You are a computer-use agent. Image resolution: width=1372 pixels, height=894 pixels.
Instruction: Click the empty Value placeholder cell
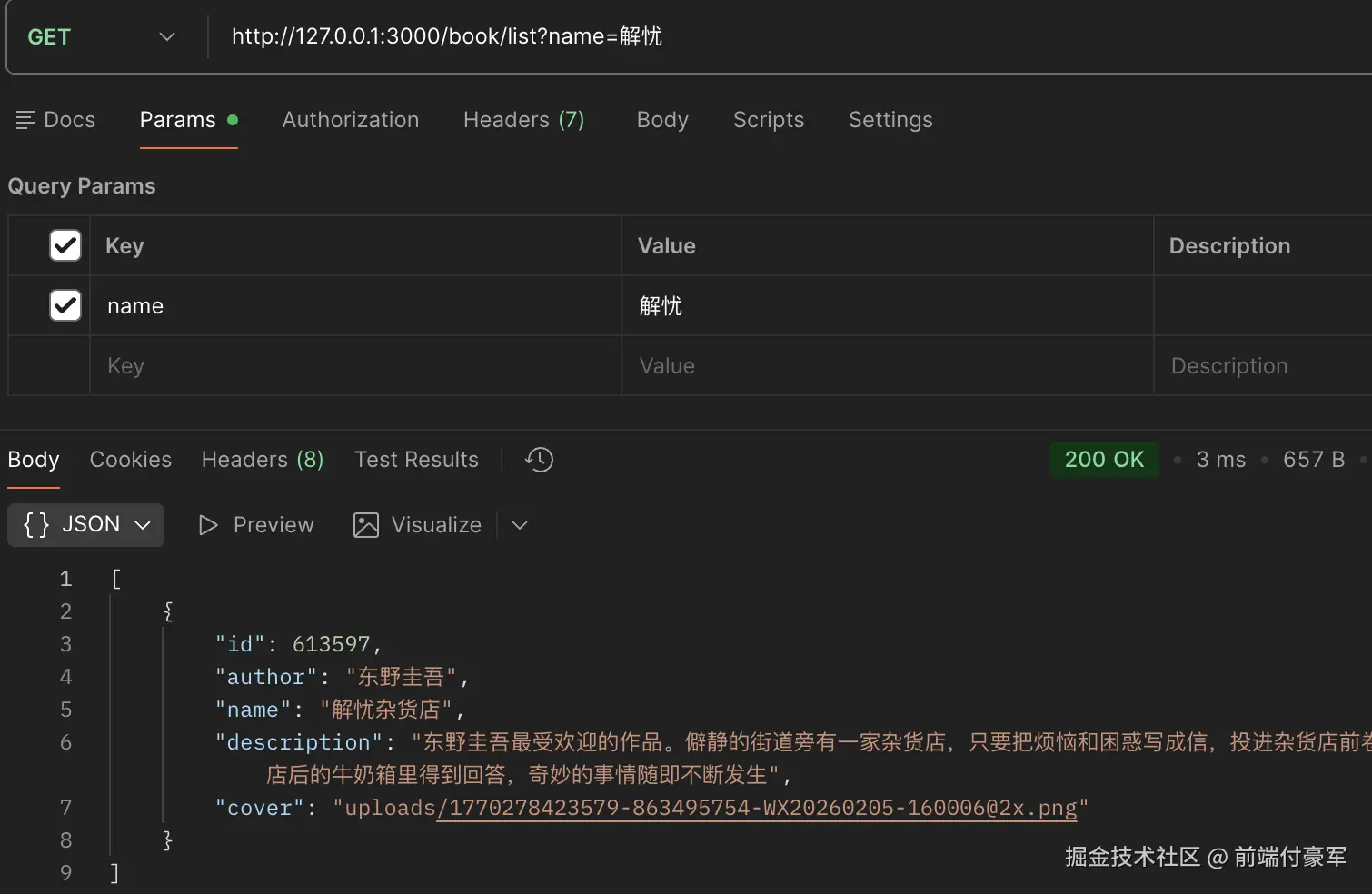pos(888,366)
